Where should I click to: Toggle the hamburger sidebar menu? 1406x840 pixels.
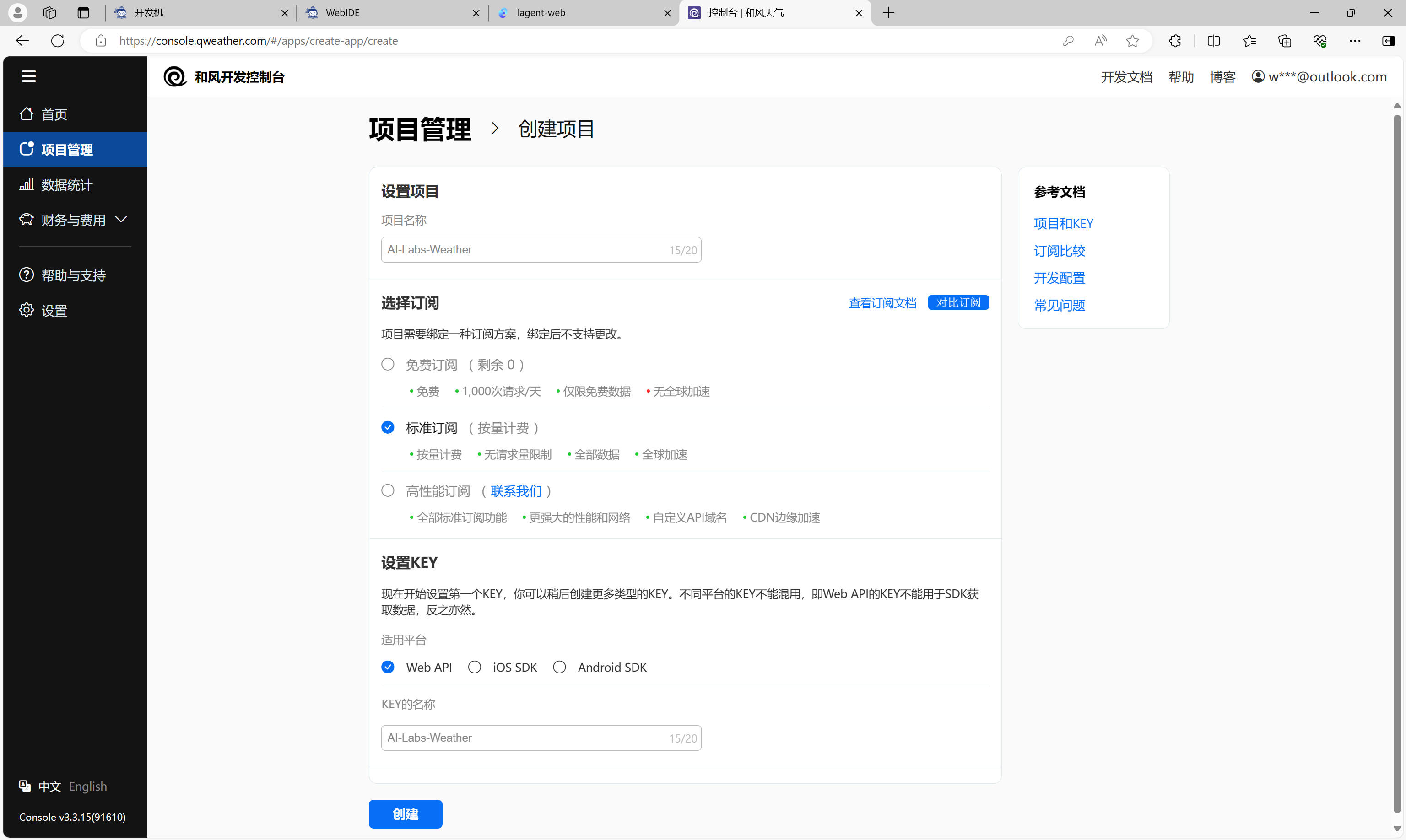[29, 76]
